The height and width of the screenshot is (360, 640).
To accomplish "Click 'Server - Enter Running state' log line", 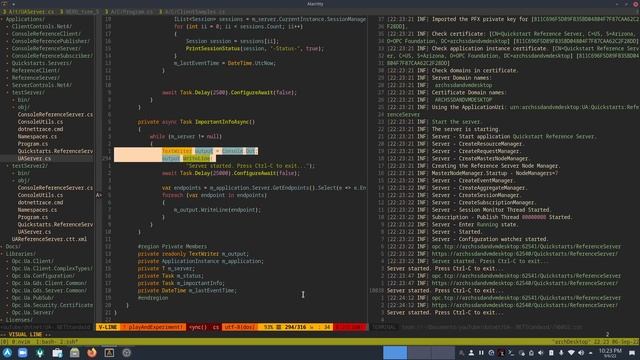I will [x=452, y=224].
